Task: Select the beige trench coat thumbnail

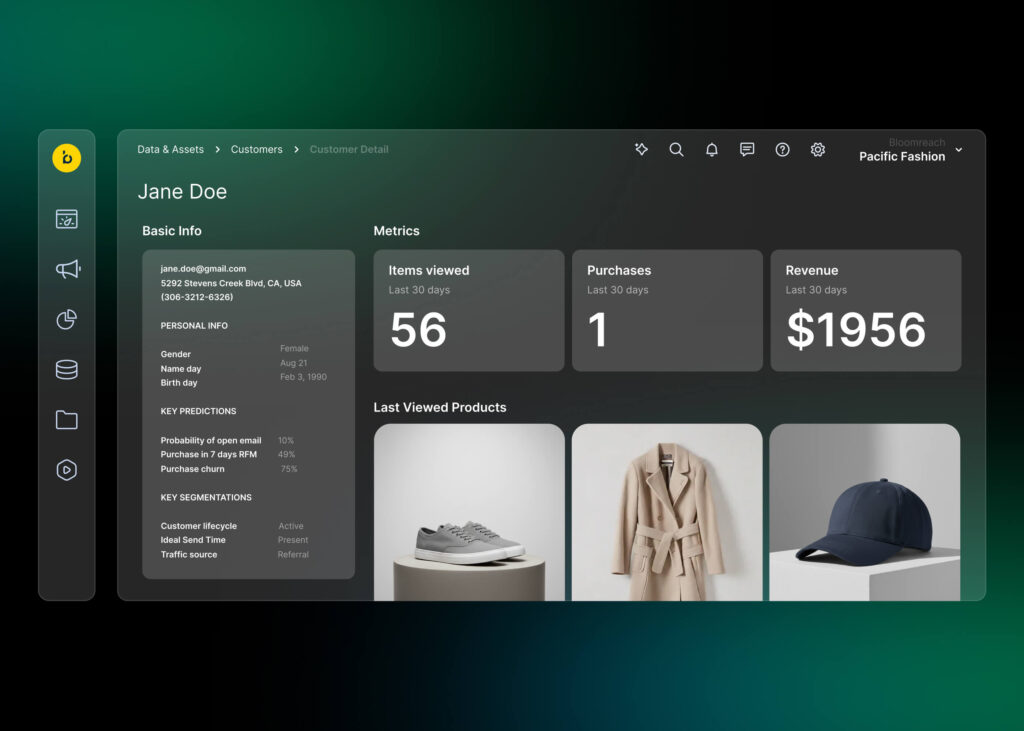Action: 667,512
